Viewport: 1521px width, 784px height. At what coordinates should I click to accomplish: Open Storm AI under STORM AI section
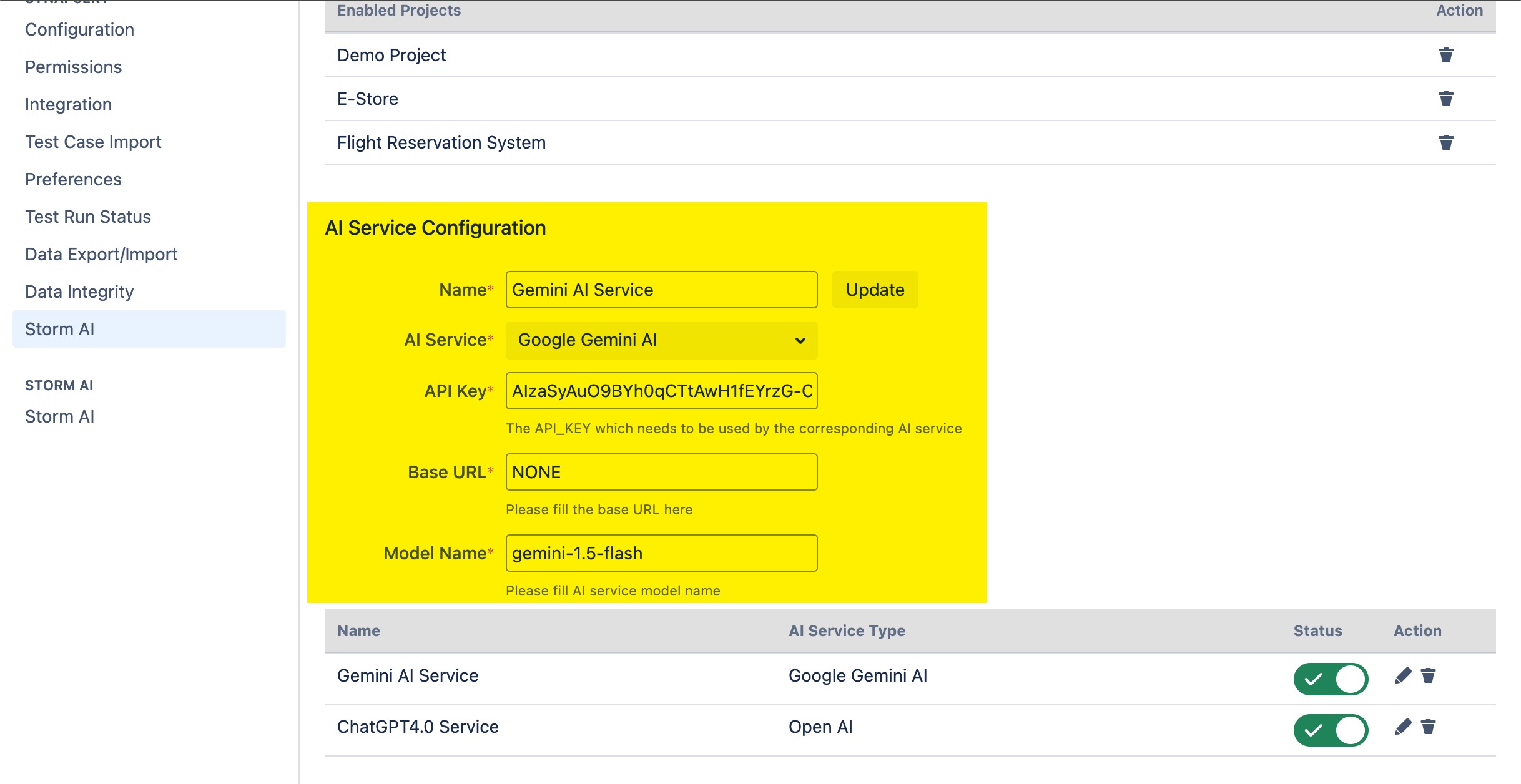point(59,416)
